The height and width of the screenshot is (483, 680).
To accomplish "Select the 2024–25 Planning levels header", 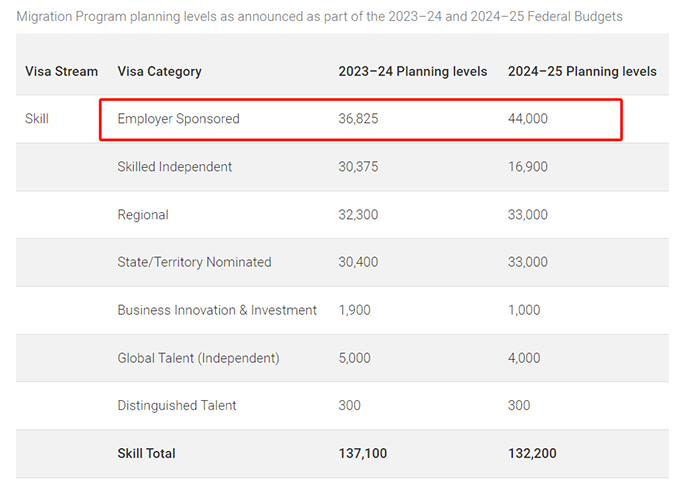I will pyautogui.click(x=582, y=71).
